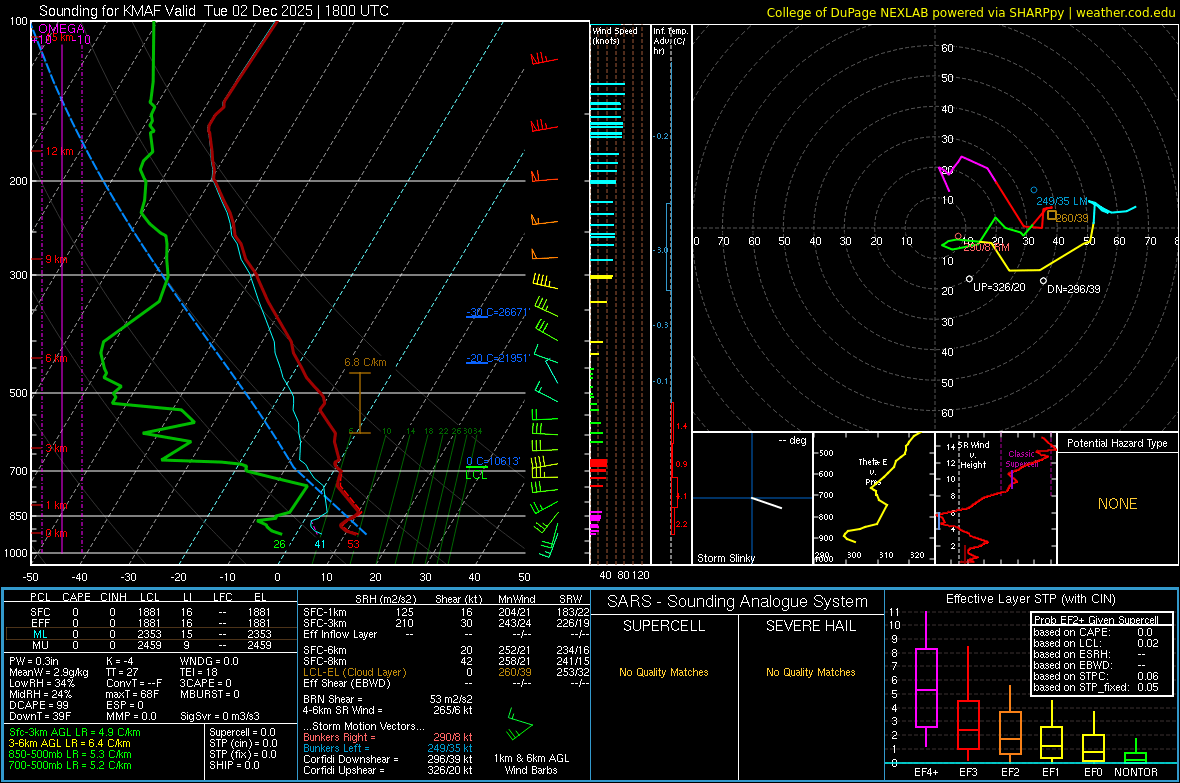The image size is (1180, 783).
Task: Click the 'Storm Slinky' inset label
Action: pyautogui.click(x=725, y=558)
